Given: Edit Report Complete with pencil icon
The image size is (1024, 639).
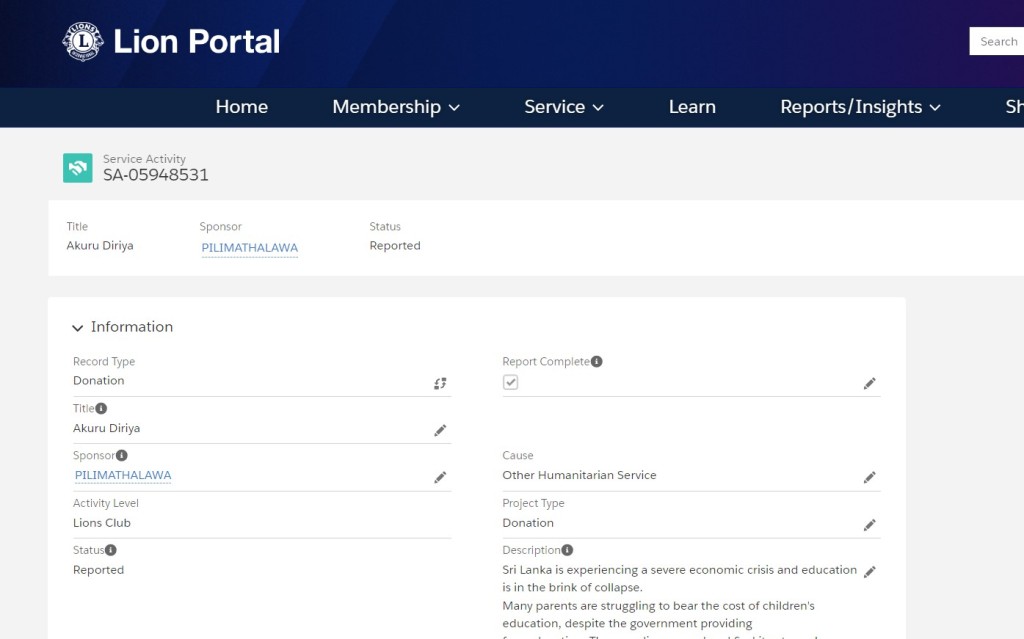Looking at the screenshot, I should tap(869, 384).
